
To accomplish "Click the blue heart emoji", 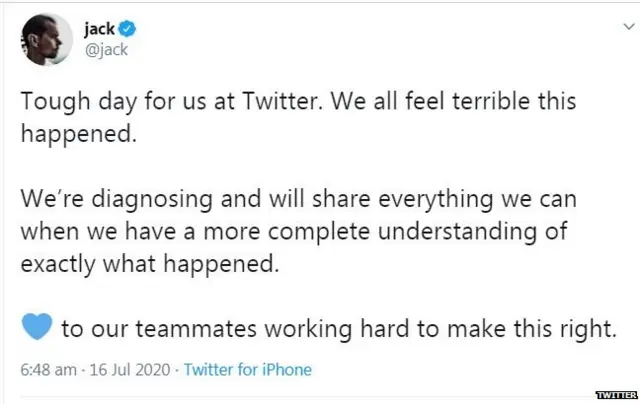I will coord(34,329).
